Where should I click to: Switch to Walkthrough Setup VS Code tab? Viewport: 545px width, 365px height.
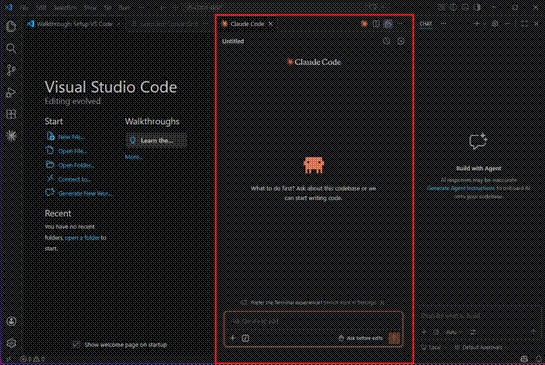[74, 24]
